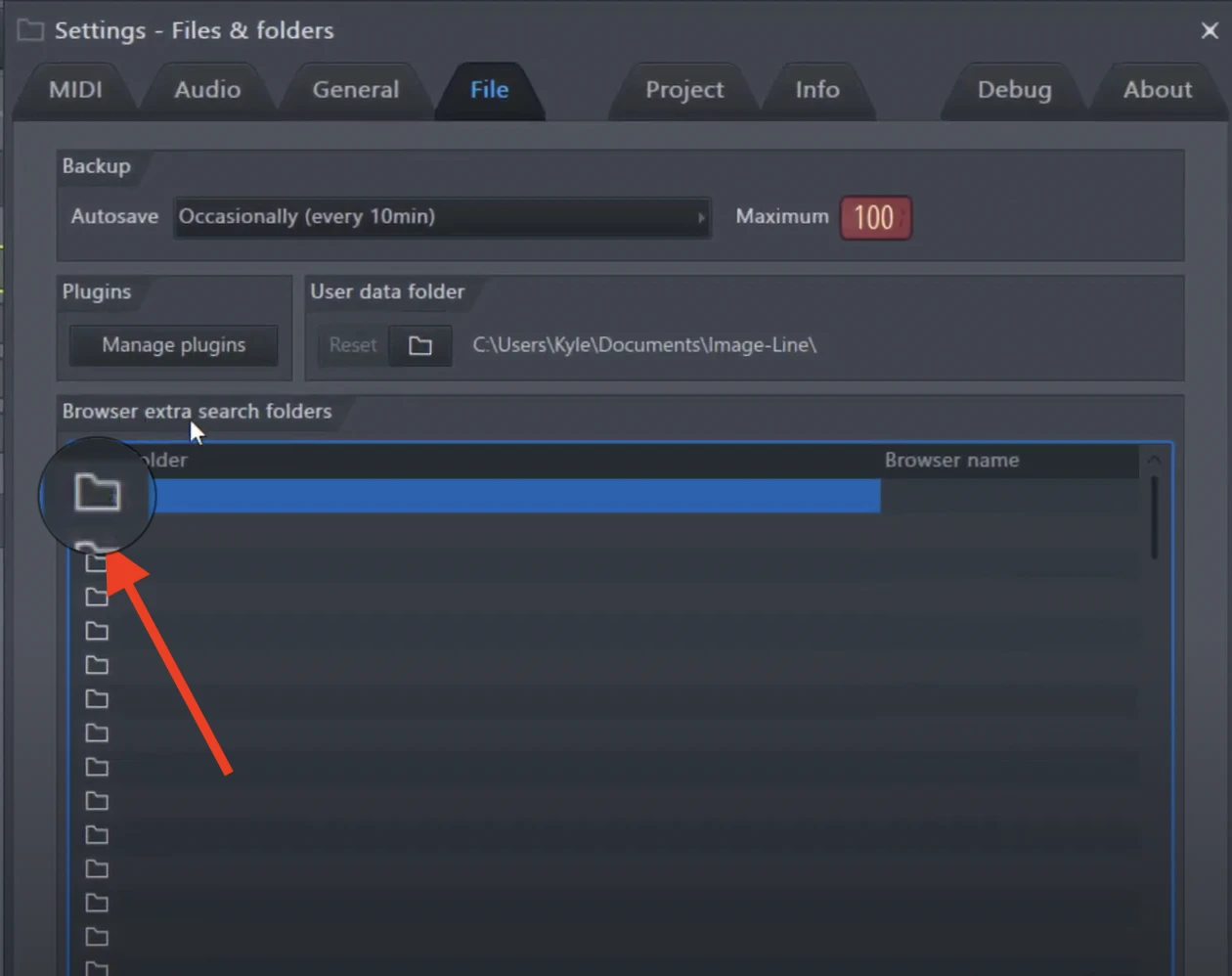Screen dimensions: 1232x976
Task: Switch to the MIDI tab
Action: click(75, 90)
